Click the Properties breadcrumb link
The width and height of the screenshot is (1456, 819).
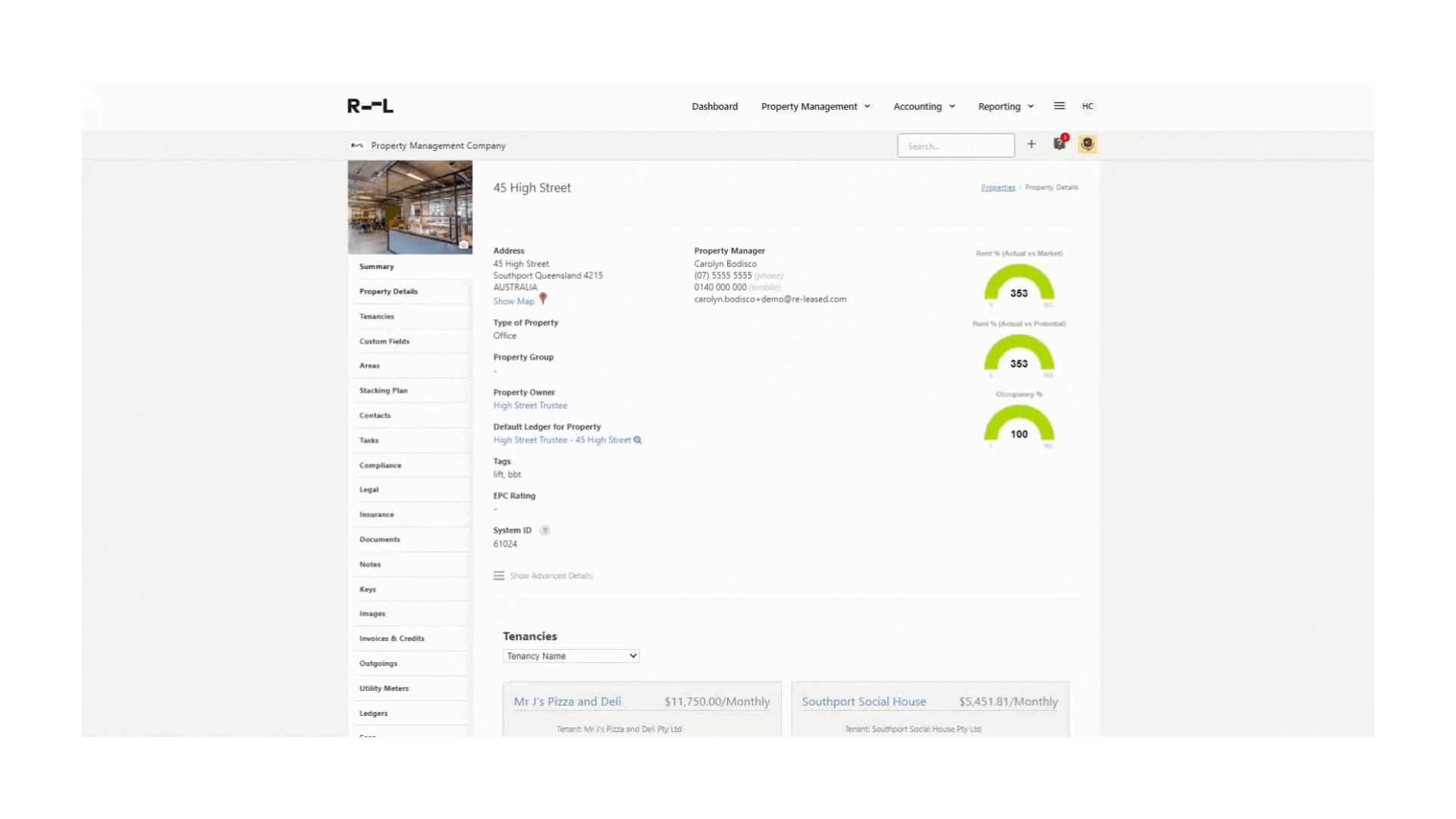(x=998, y=187)
